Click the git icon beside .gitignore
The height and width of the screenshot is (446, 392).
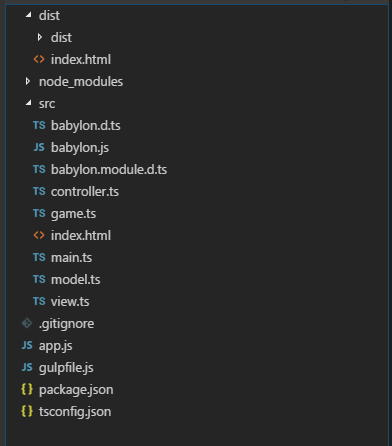27,323
